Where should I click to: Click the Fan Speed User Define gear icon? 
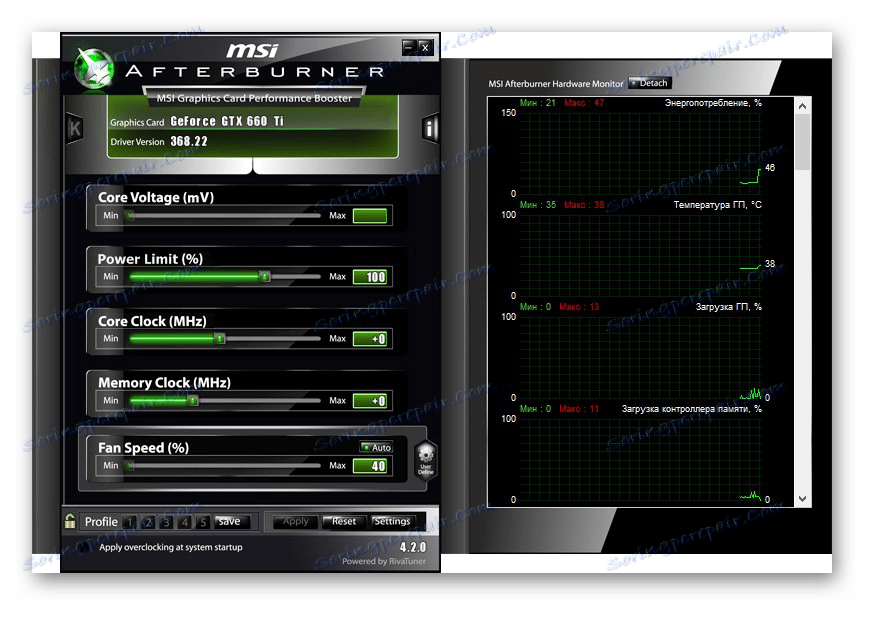point(426,460)
